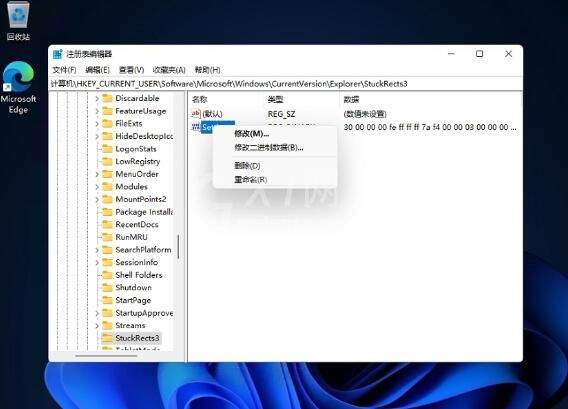Open the 收藏夹(A) menu
This screenshot has height=409, width=568.
pos(169,70)
